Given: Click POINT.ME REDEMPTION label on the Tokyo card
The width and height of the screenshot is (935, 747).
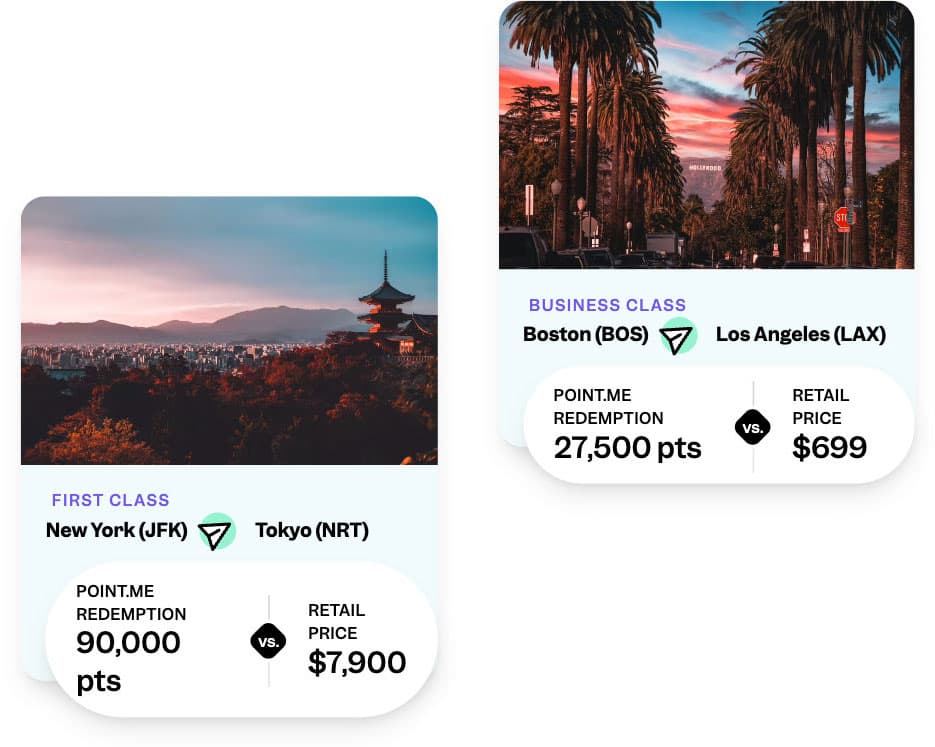Looking at the screenshot, I should coord(131,602).
